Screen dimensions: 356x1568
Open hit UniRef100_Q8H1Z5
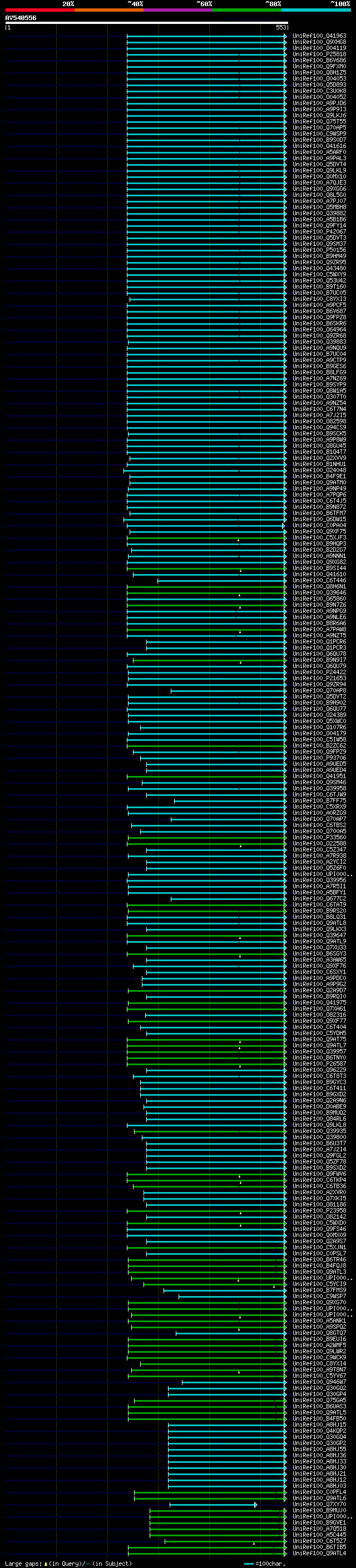[319, 72]
